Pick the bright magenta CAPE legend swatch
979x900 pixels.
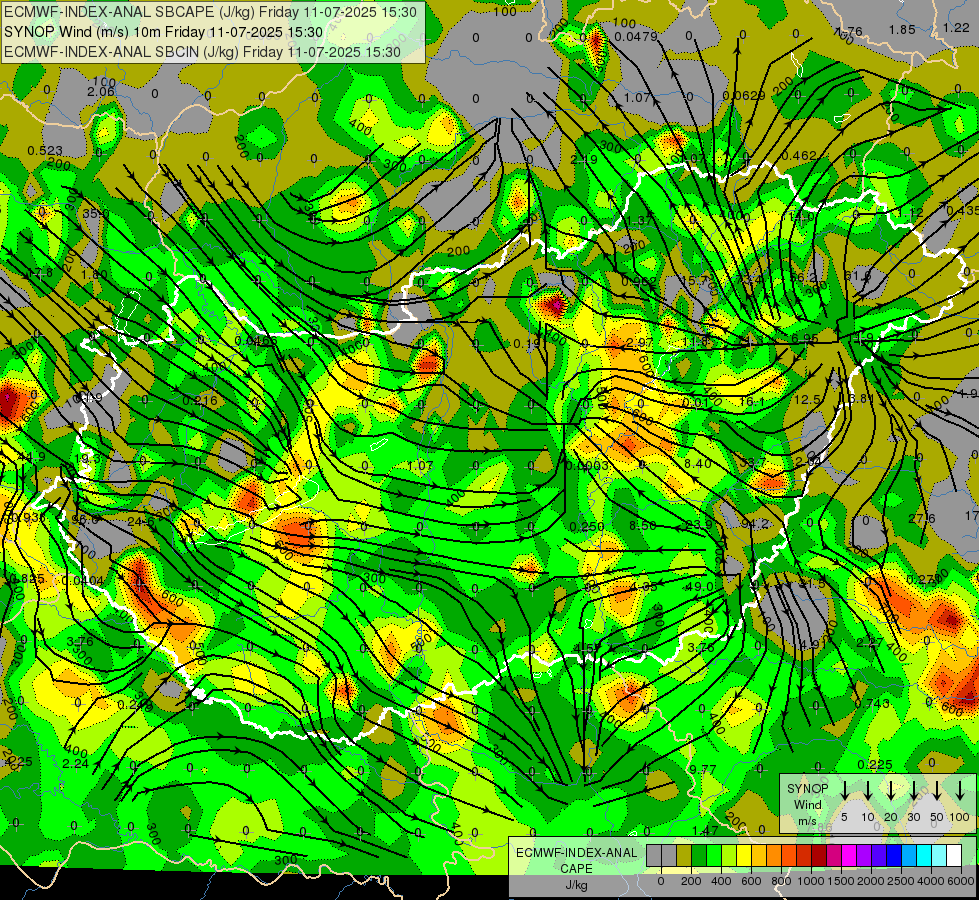click(x=849, y=855)
